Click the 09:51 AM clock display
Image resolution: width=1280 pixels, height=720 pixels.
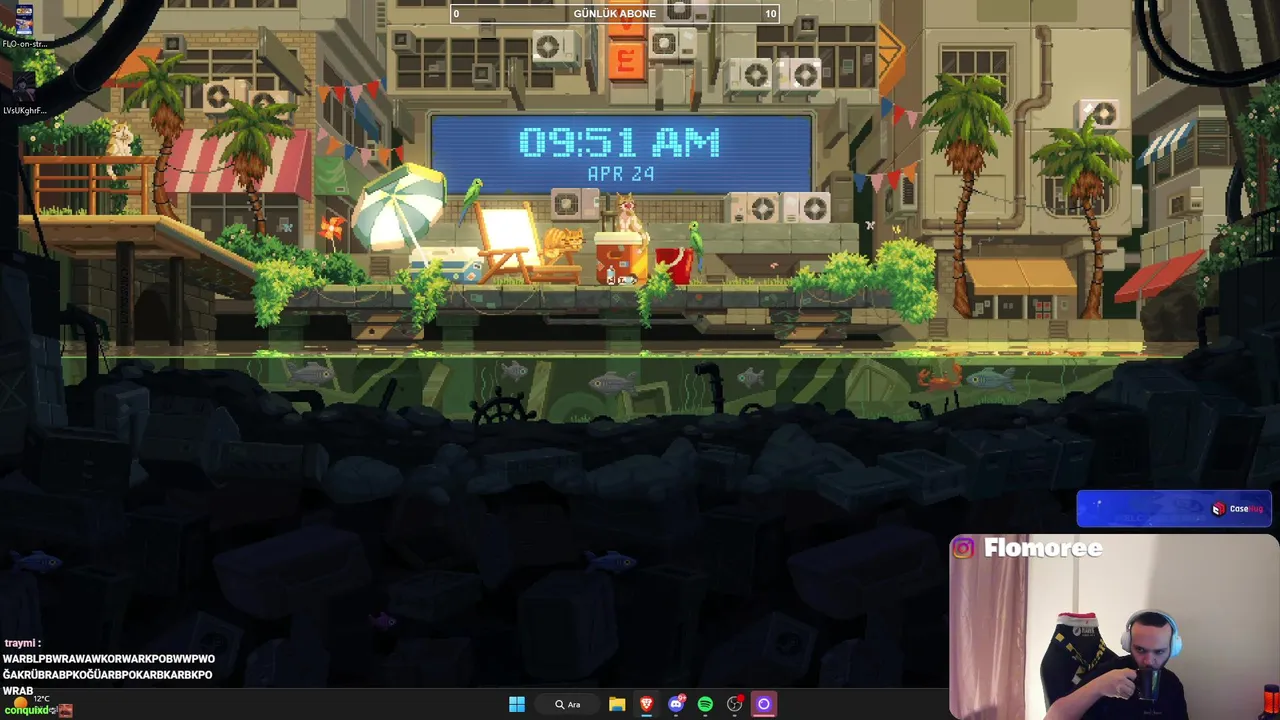tap(620, 143)
